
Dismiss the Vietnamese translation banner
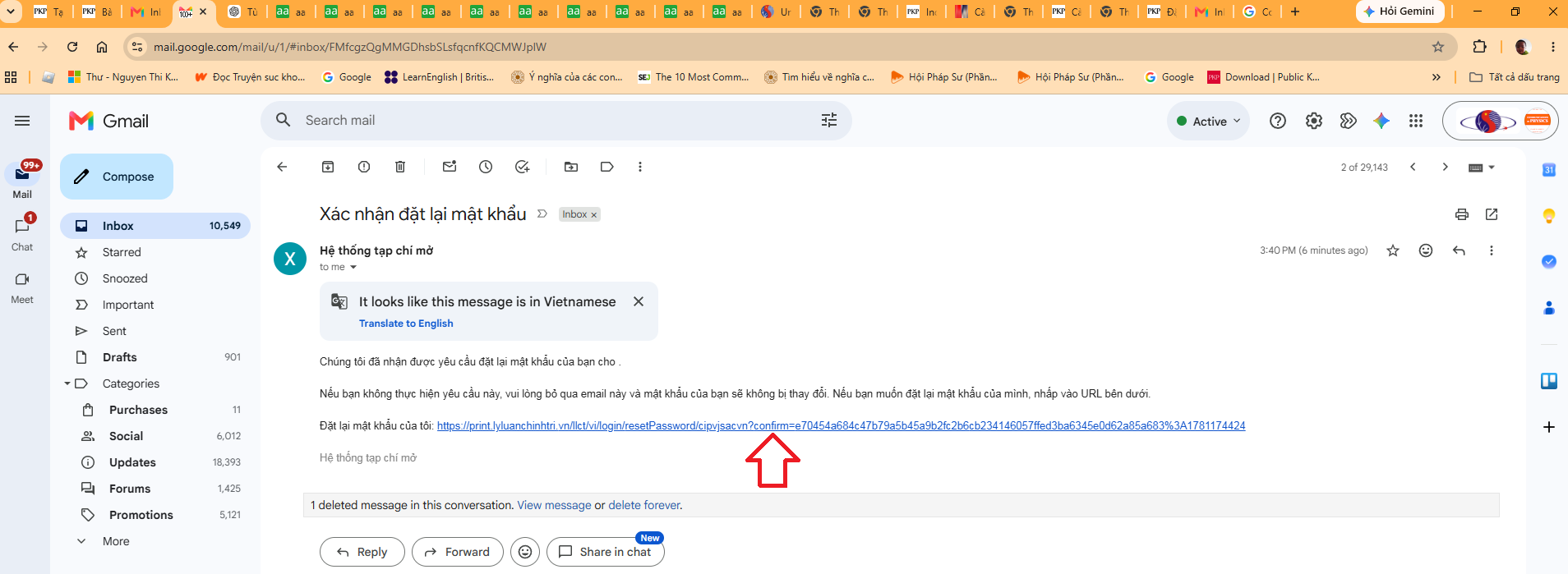tap(639, 301)
